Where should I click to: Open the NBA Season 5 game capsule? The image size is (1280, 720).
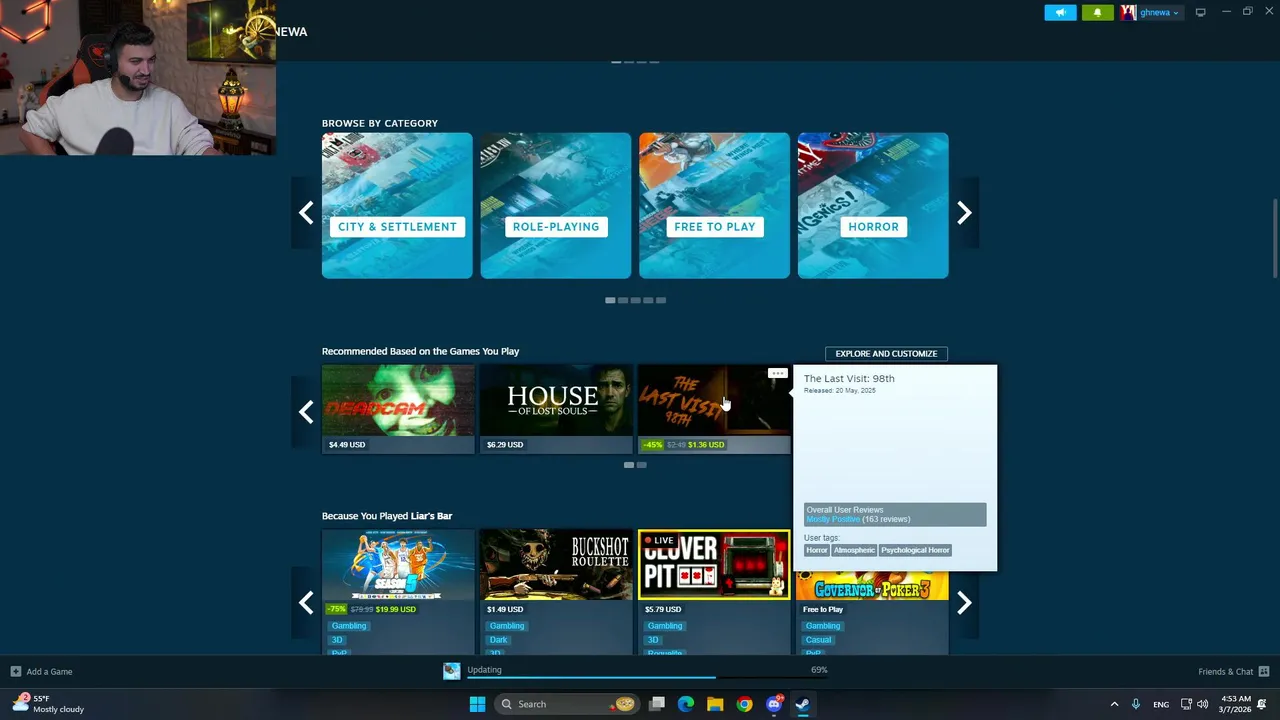click(398, 565)
